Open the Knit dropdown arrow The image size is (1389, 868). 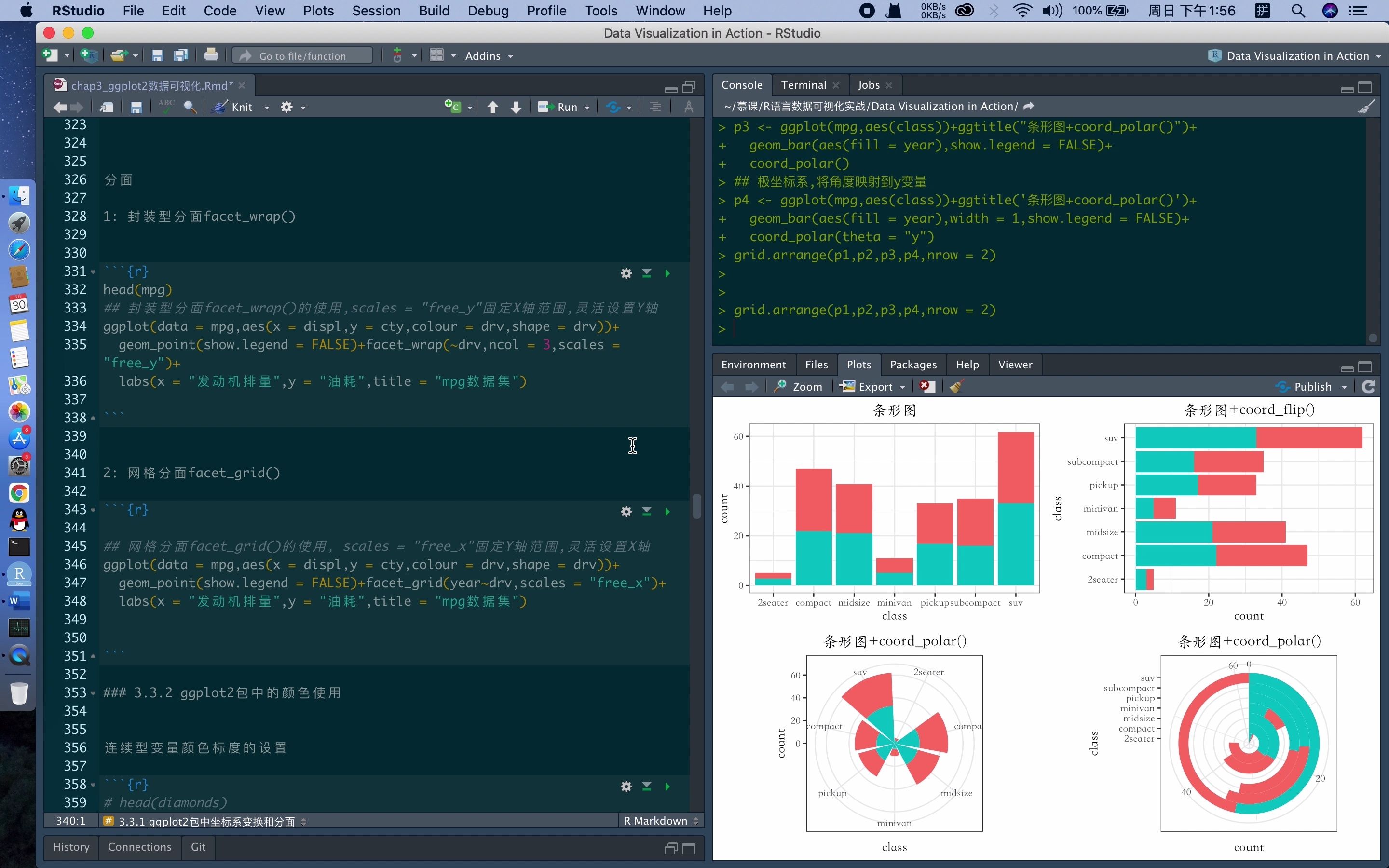click(x=266, y=108)
